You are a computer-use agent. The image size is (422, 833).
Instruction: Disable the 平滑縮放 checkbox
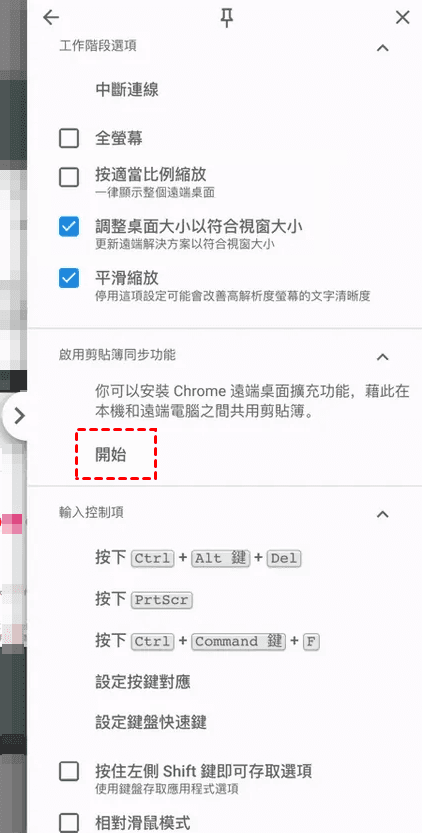coord(69,278)
